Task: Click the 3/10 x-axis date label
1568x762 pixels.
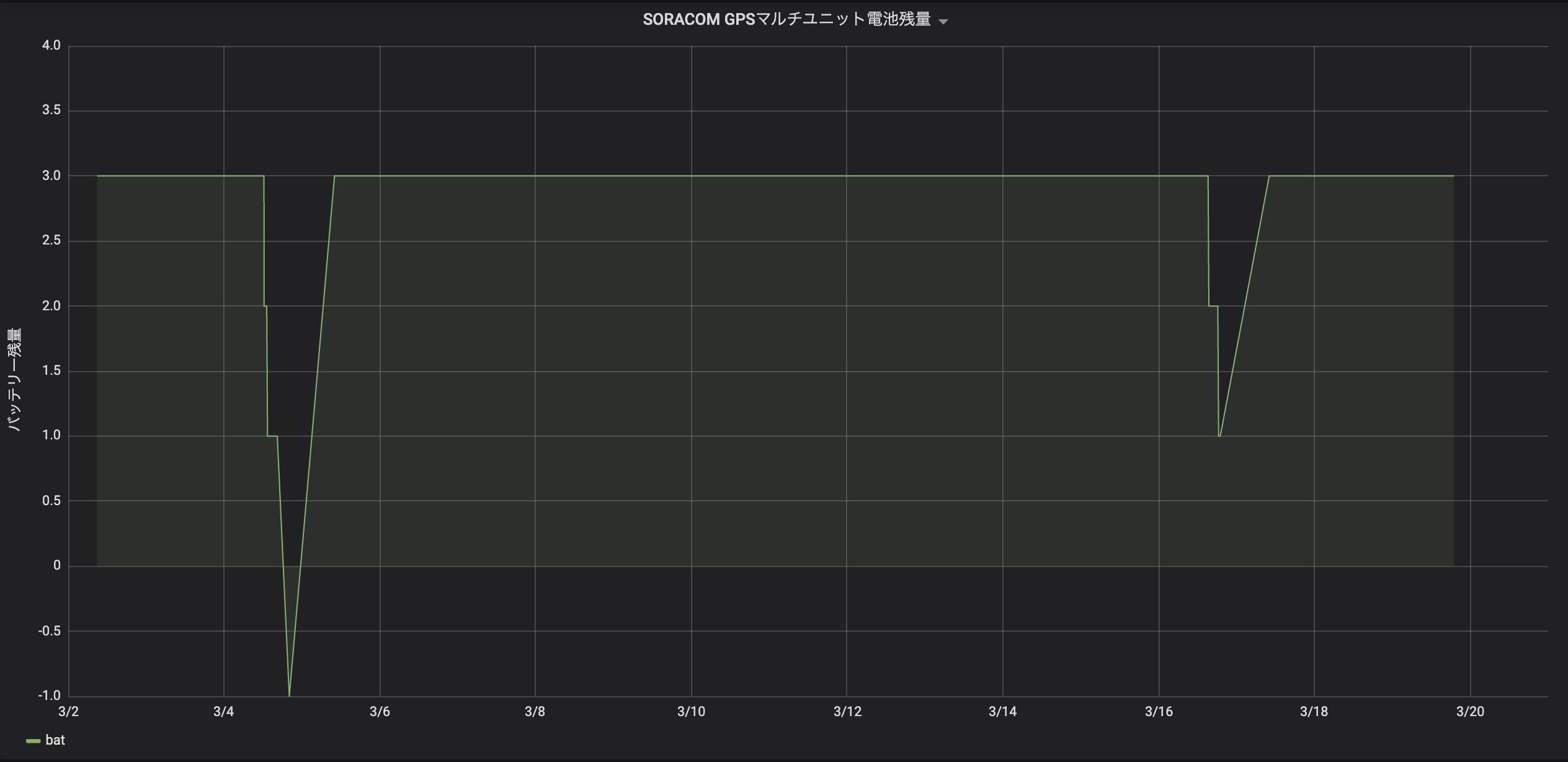Action: tap(691, 712)
